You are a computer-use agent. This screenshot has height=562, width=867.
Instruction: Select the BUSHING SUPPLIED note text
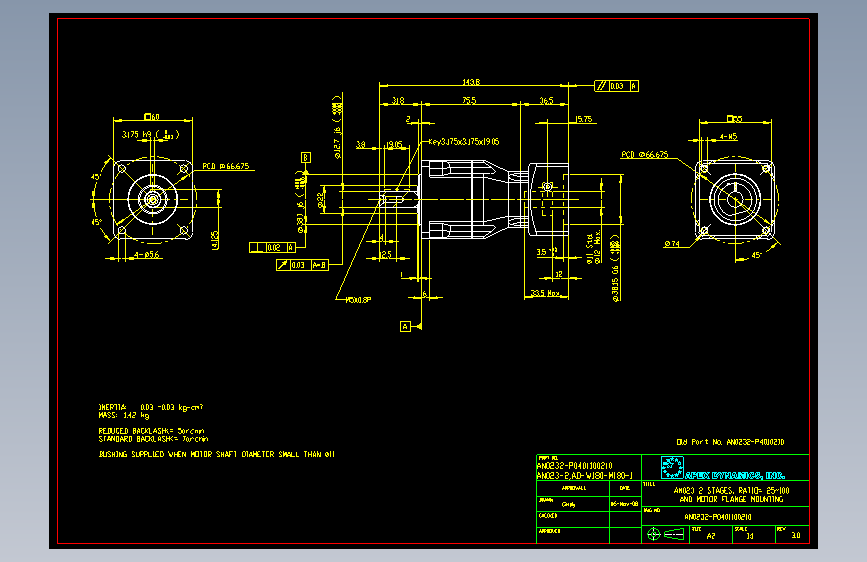click(x=217, y=454)
